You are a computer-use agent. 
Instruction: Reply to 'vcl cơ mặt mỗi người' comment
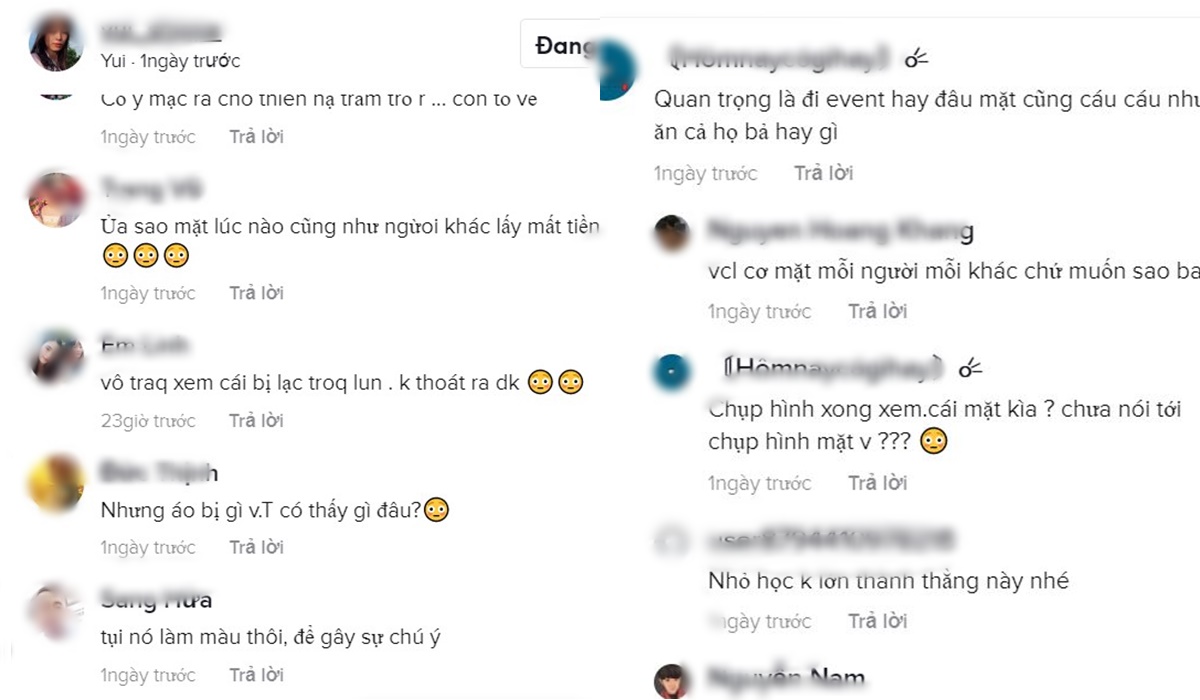tap(877, 311)
